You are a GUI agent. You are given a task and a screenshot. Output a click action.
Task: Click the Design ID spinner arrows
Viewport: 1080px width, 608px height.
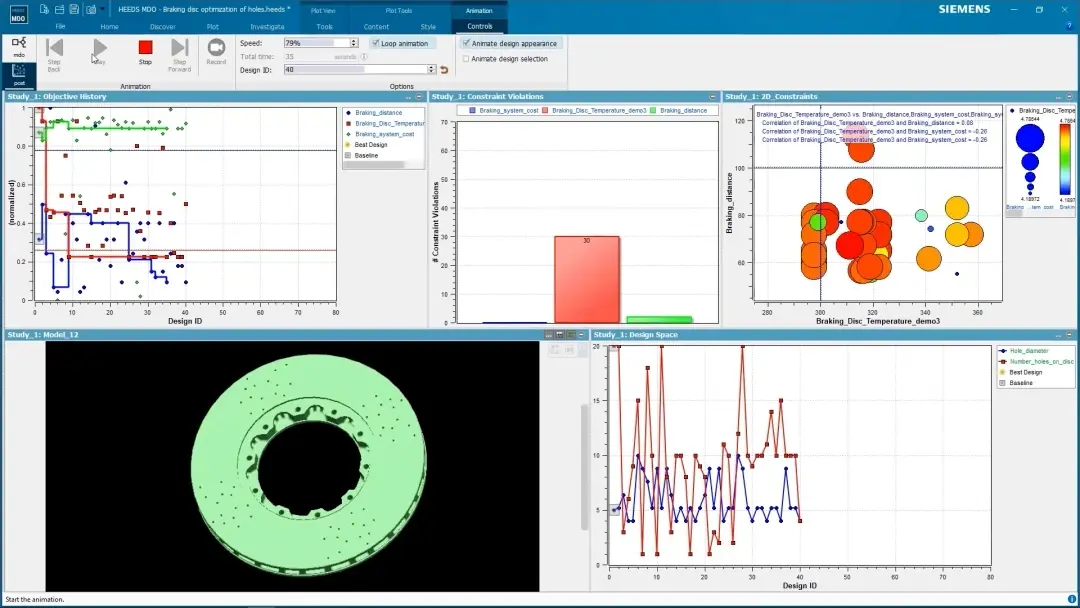(x=431, y=70)
